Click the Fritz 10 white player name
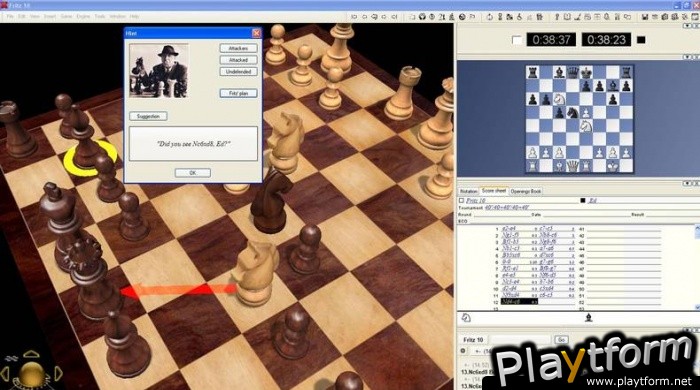Viewport: 700px width, 390px height. 475,201
